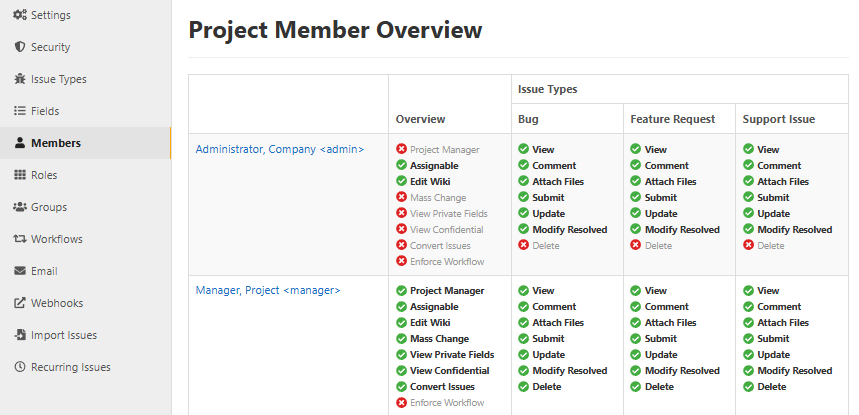Click the Issue Types group header
Viewport: 859px width, 415px height.
pos(548,89)
